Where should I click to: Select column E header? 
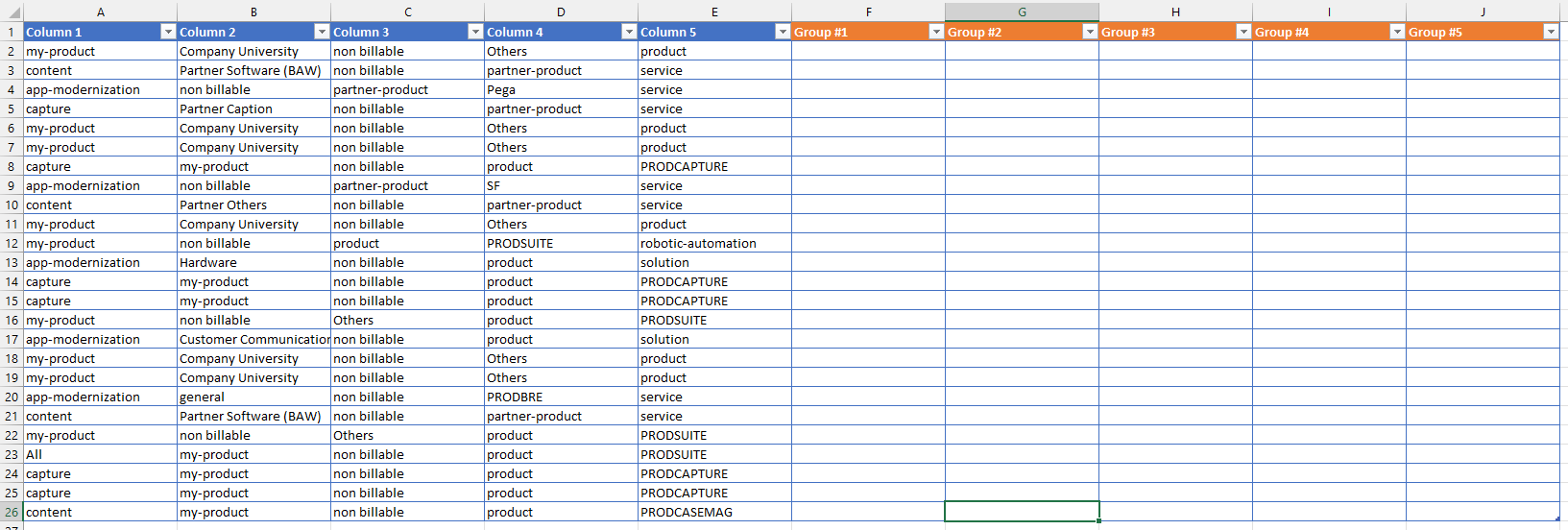[715, 12]
